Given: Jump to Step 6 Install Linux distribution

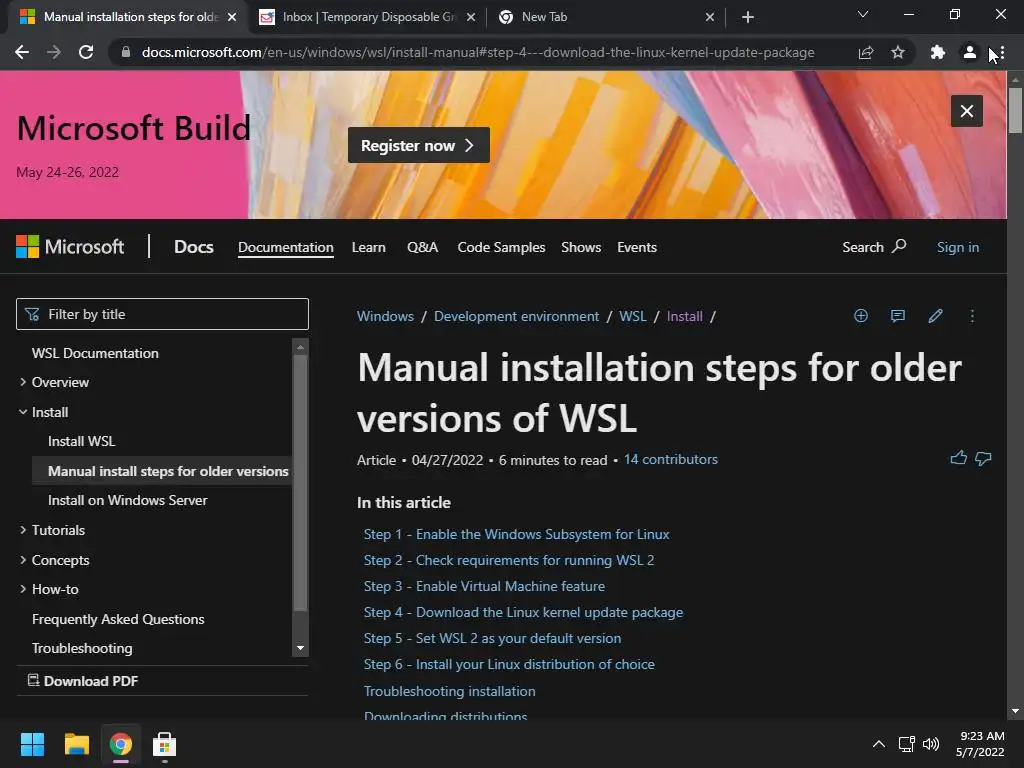Looking at the screenshot, I should (509, 664).
